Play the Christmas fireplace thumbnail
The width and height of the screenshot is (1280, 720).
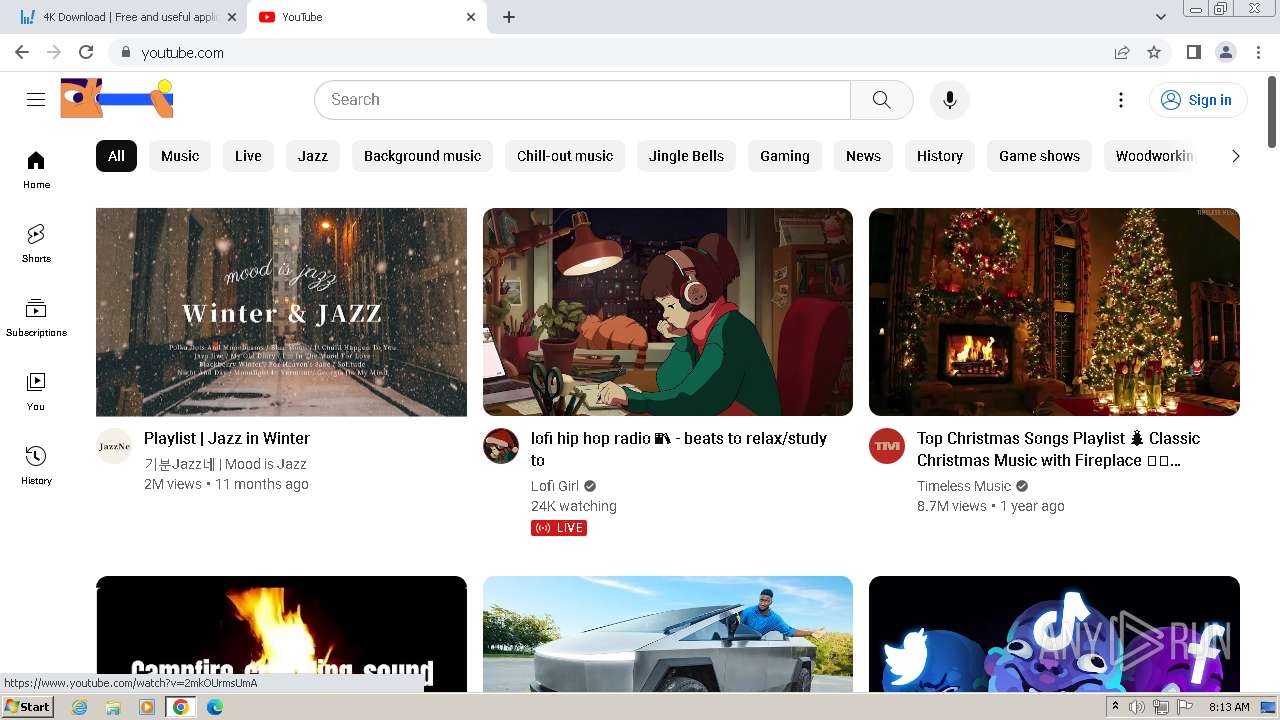(1054, 312)
